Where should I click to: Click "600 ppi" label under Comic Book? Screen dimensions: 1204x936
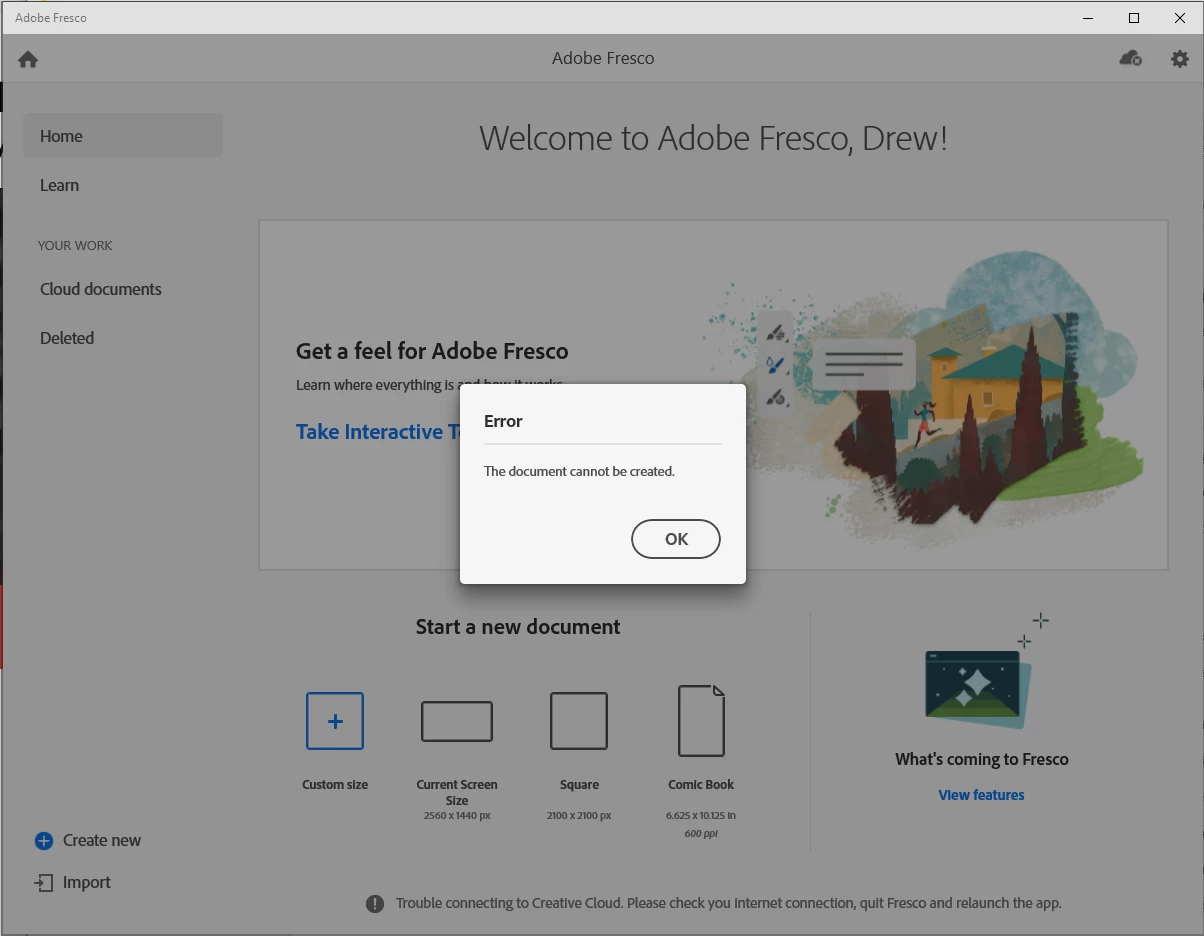coord(701,833)
